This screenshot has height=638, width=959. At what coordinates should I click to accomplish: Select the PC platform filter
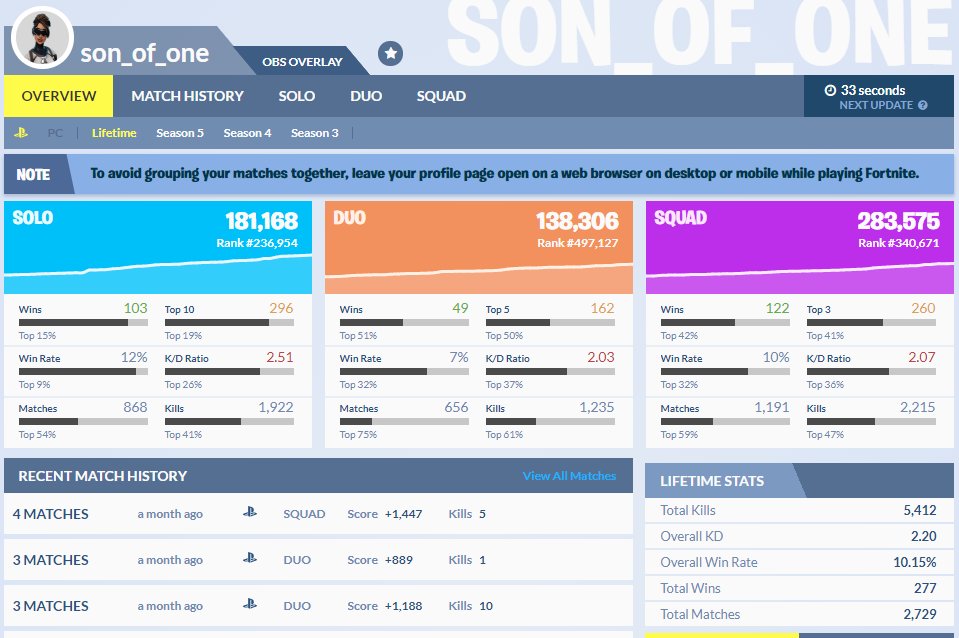(55, 133)
